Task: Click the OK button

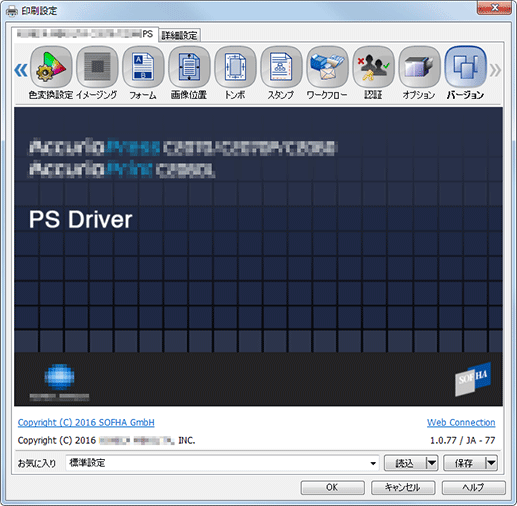Action: tap(332, 487)
